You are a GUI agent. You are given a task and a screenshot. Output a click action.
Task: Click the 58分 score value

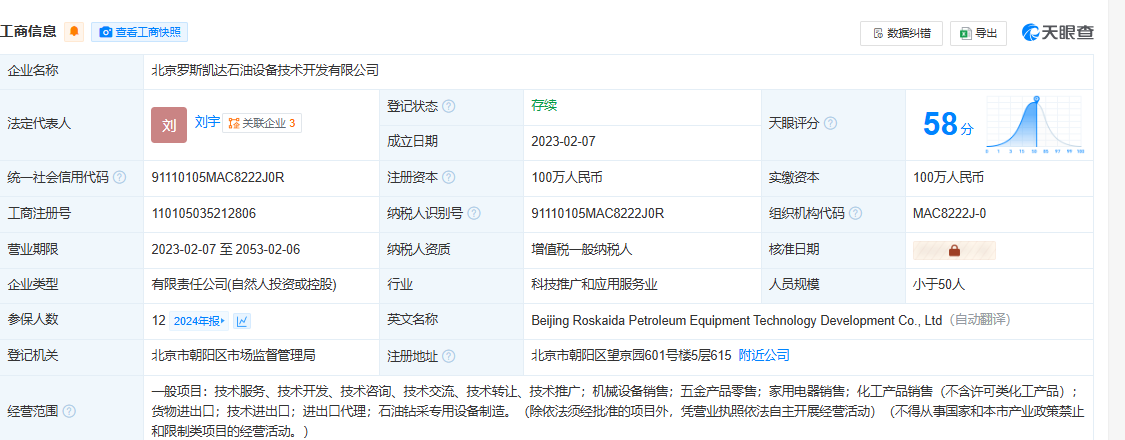point(949,124)
